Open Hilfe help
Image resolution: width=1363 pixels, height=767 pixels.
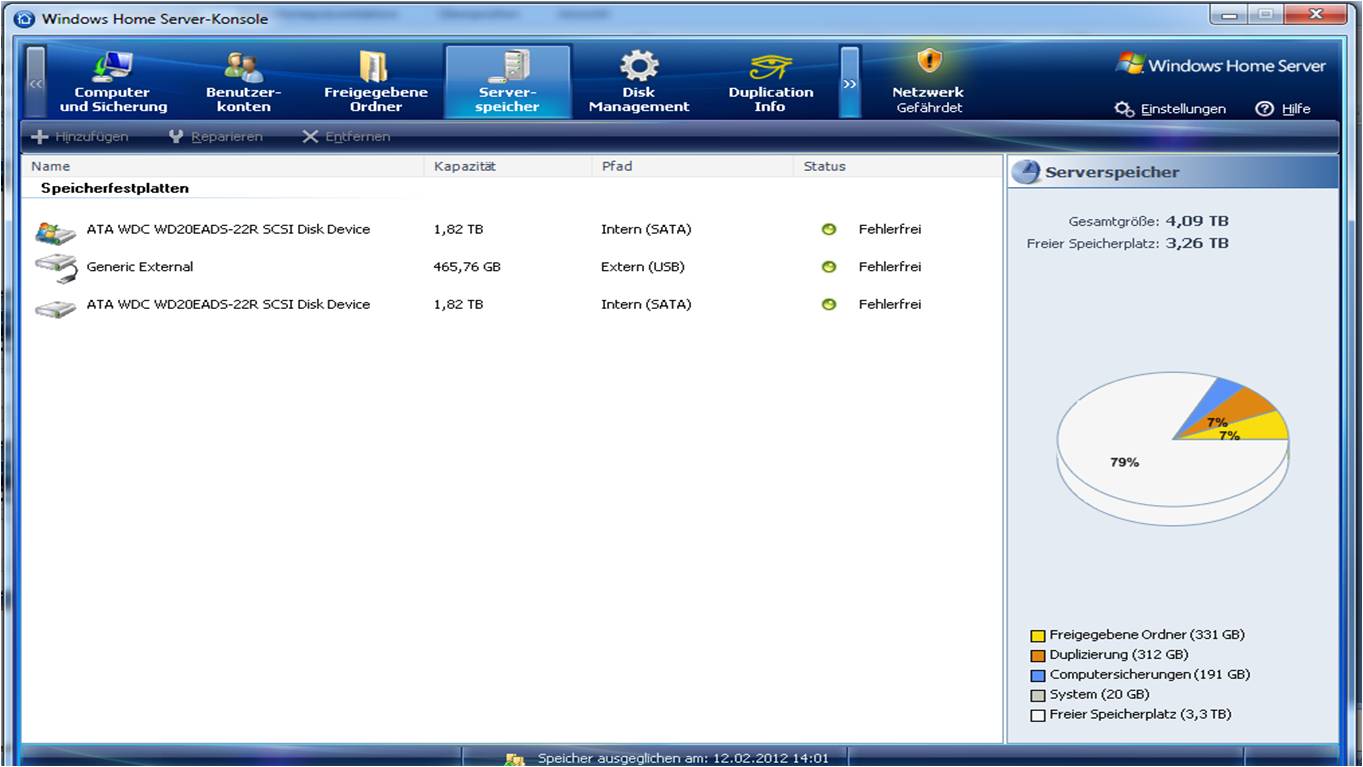(1283, 109)
